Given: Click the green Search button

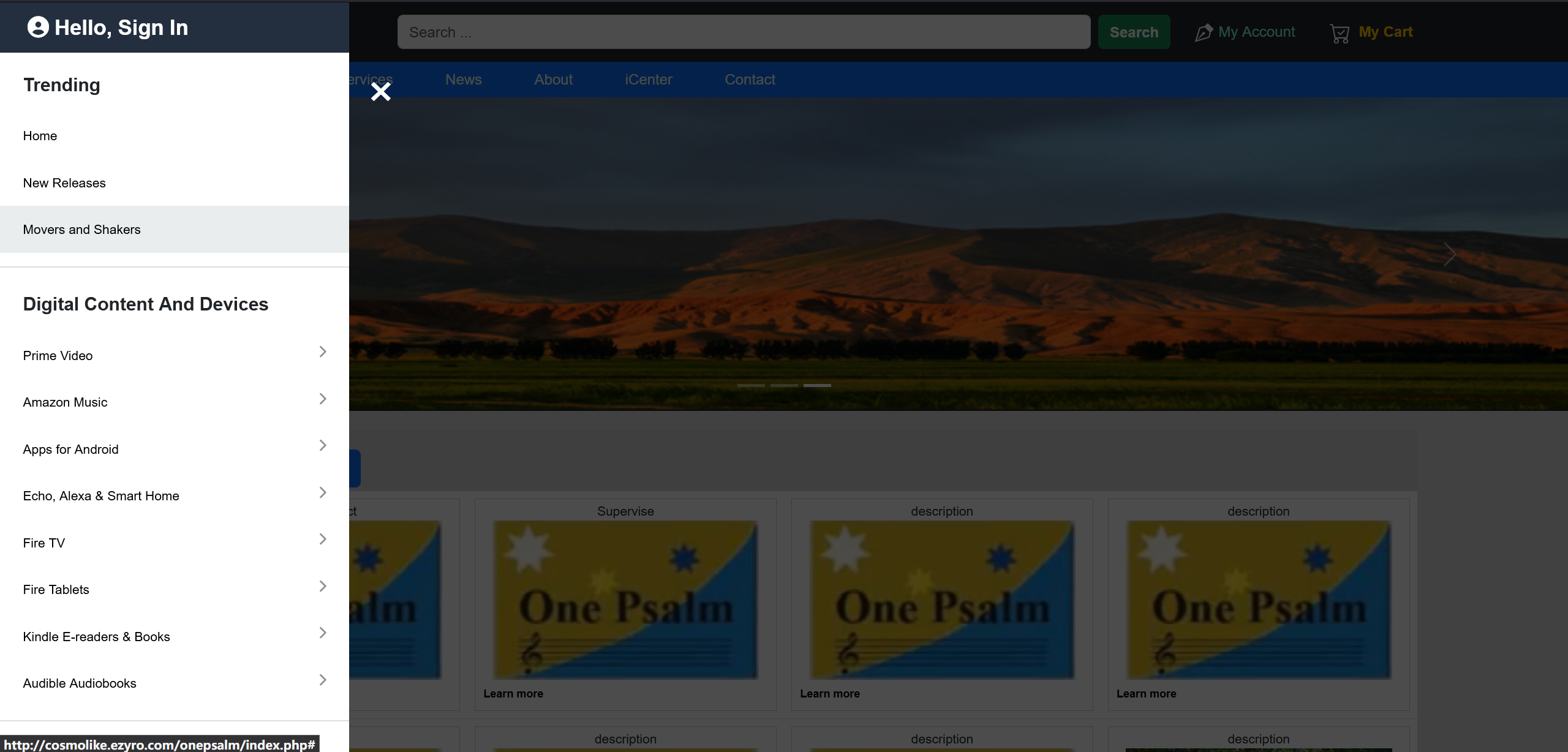Looking at the screenshot, I should 1133,32.
